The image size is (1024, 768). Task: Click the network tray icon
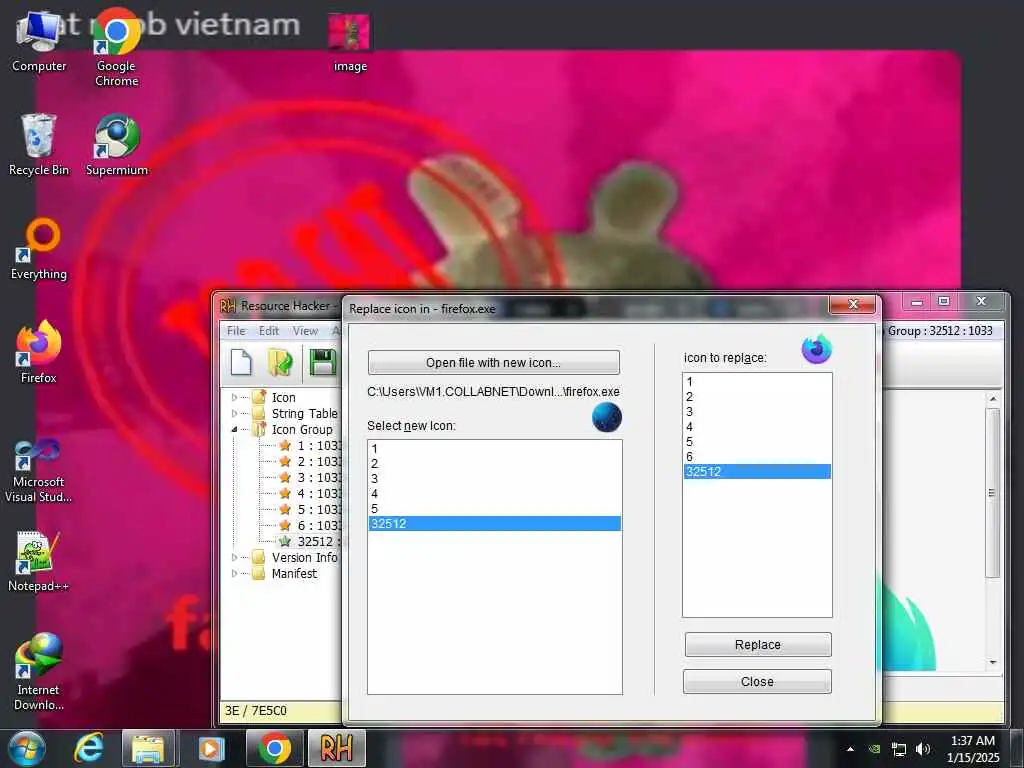tap(899, 749)
